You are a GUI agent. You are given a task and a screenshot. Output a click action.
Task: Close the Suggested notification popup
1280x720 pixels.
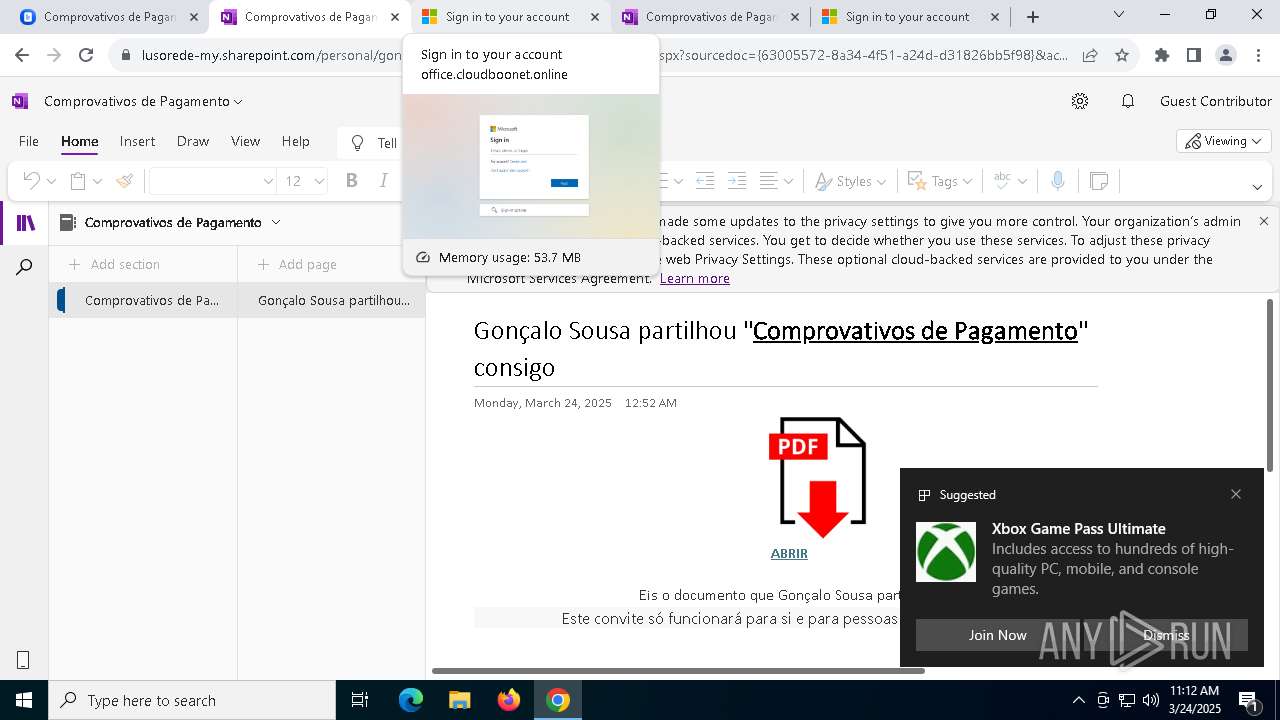tap(1236, 494)
